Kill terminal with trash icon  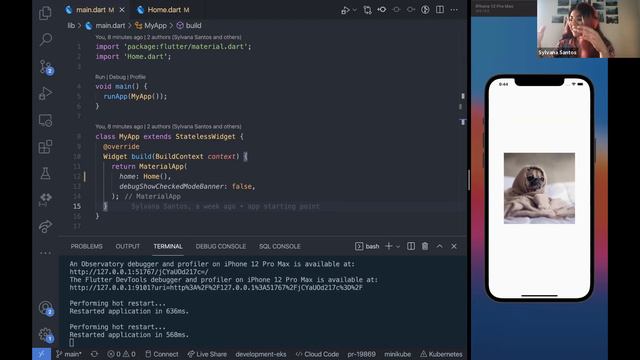pyautogui.click(x=425, y=246)
